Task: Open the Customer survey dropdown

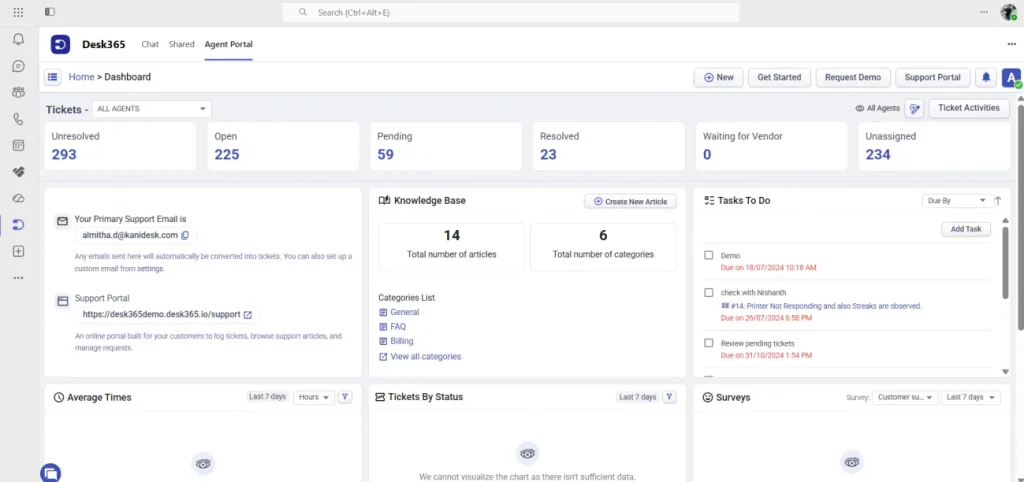Action: 904,397
